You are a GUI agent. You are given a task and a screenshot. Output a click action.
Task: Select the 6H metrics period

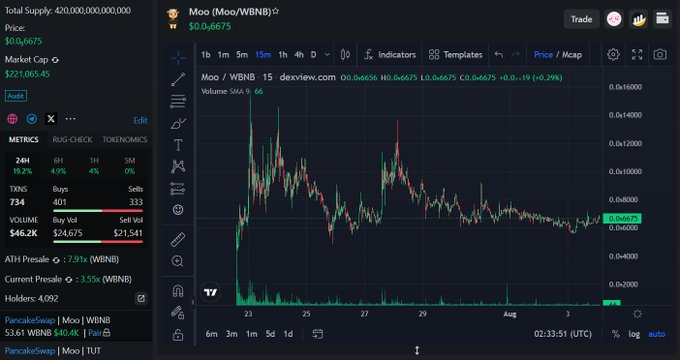click(x=58, y=165)
